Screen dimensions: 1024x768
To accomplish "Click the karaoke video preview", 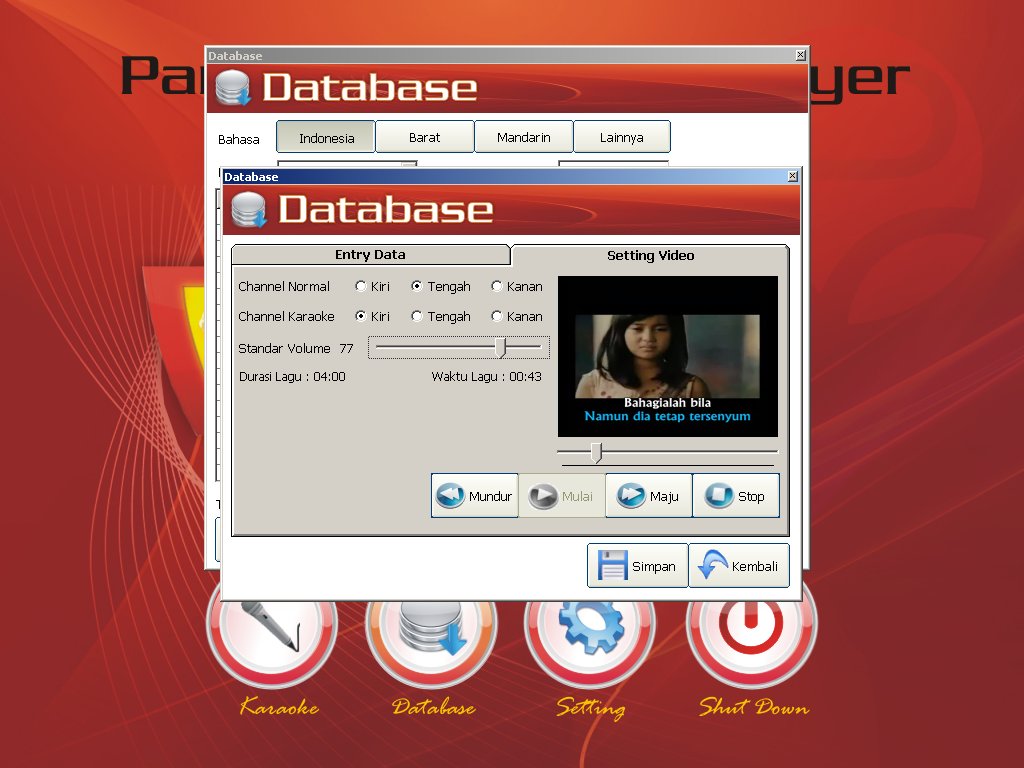I will click(x=667, y=357).
